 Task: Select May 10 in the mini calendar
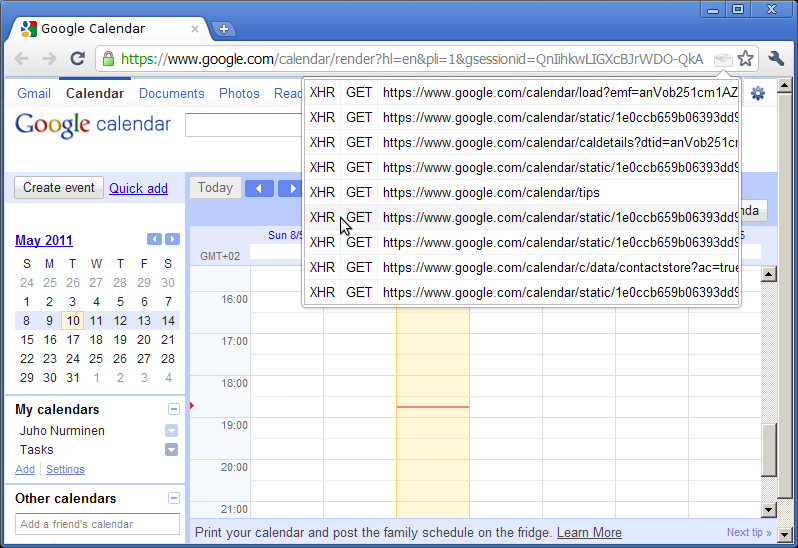[x=73, y=321]
